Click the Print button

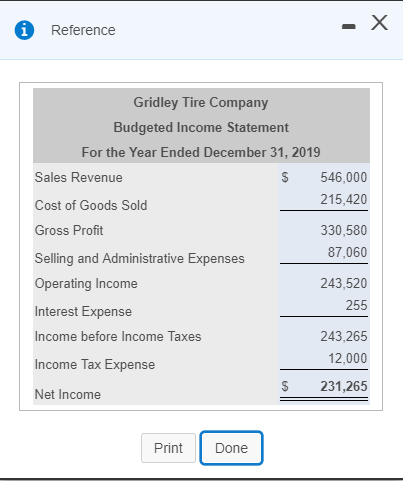point(168,448)
